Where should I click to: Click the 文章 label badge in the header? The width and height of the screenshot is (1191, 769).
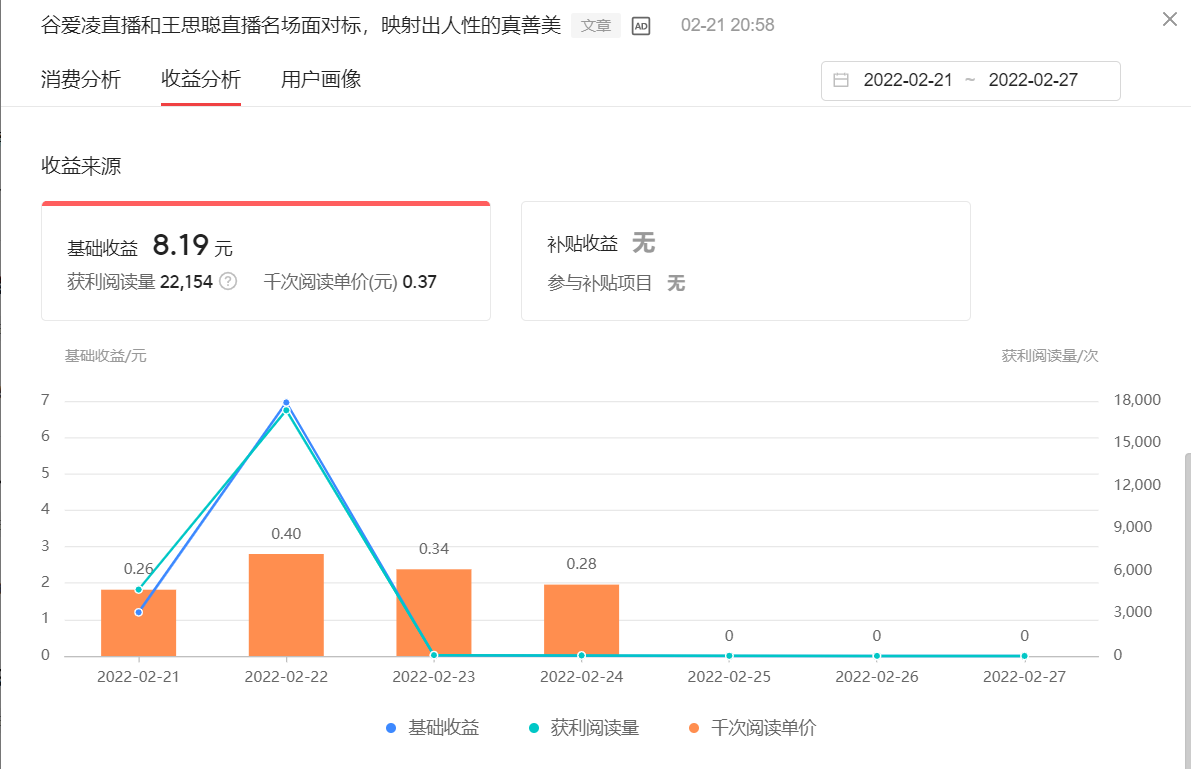595,24
